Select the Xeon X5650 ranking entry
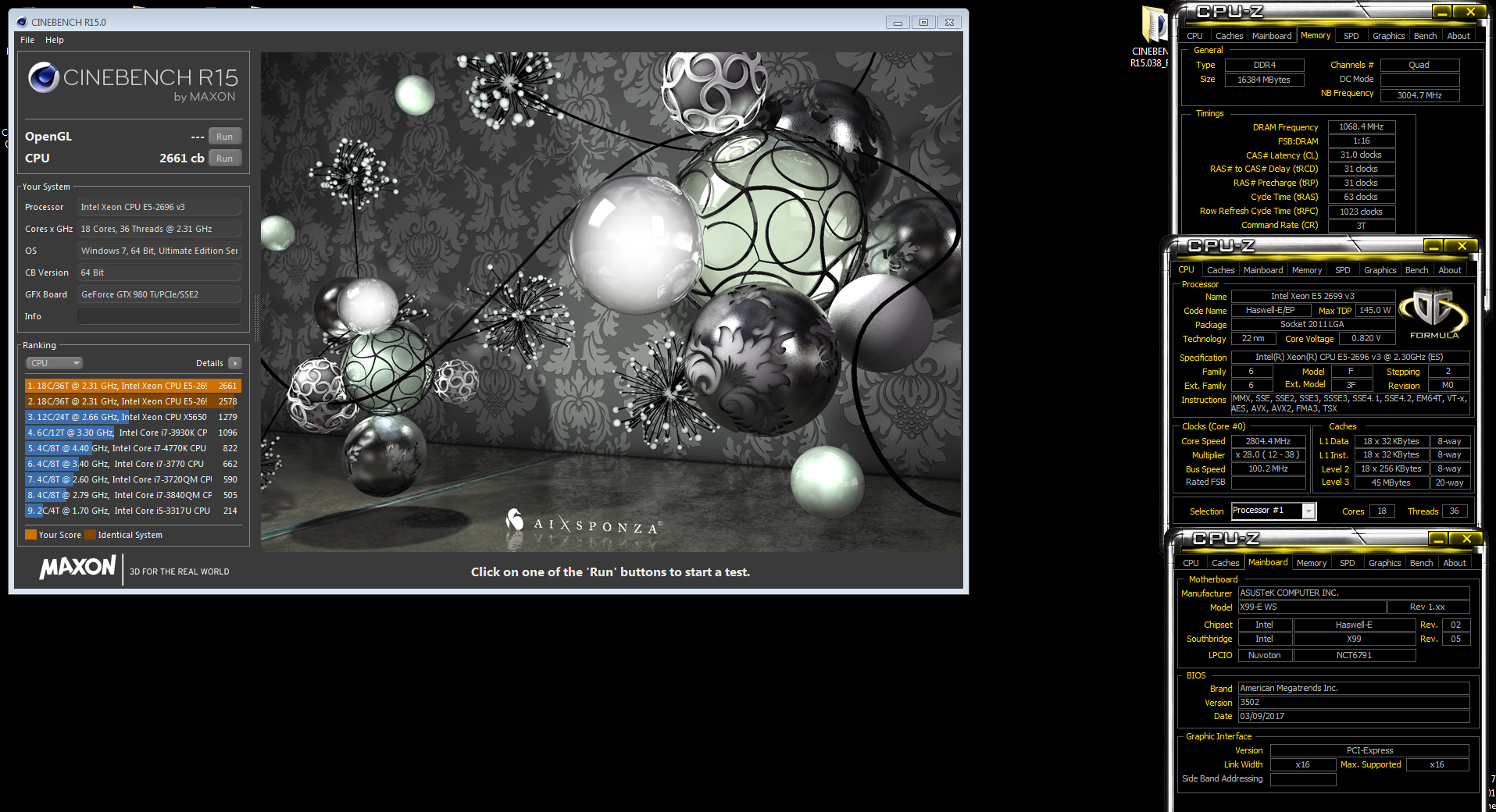Screen dimensions: 1496x812 click(x=133, y=417)
